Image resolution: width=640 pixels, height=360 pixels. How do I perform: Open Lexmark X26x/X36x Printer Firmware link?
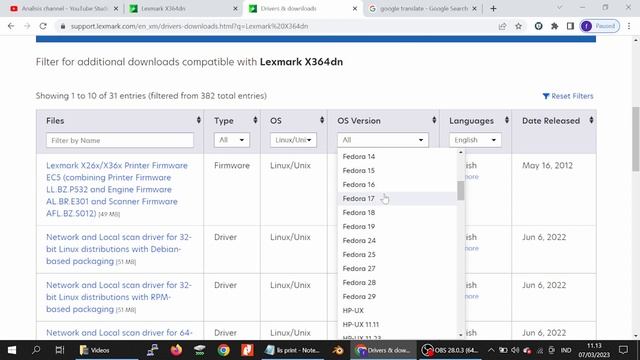(x=117, y=189)
